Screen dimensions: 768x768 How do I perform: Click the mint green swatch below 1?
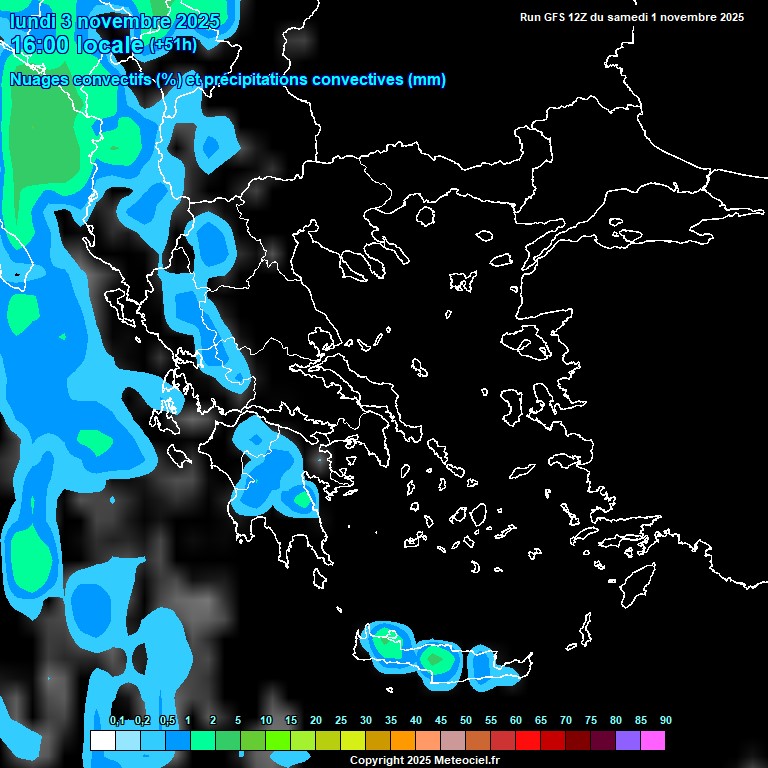(x=202, y=741)
